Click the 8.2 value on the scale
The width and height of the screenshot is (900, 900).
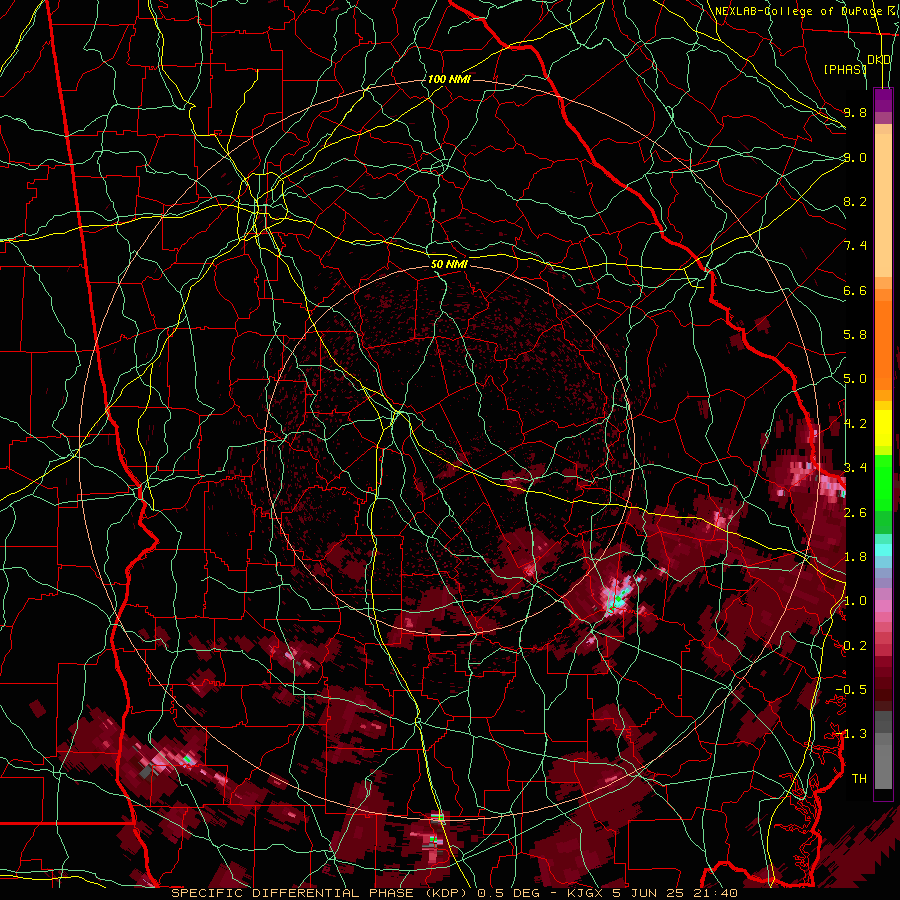(x=855, y=201)
